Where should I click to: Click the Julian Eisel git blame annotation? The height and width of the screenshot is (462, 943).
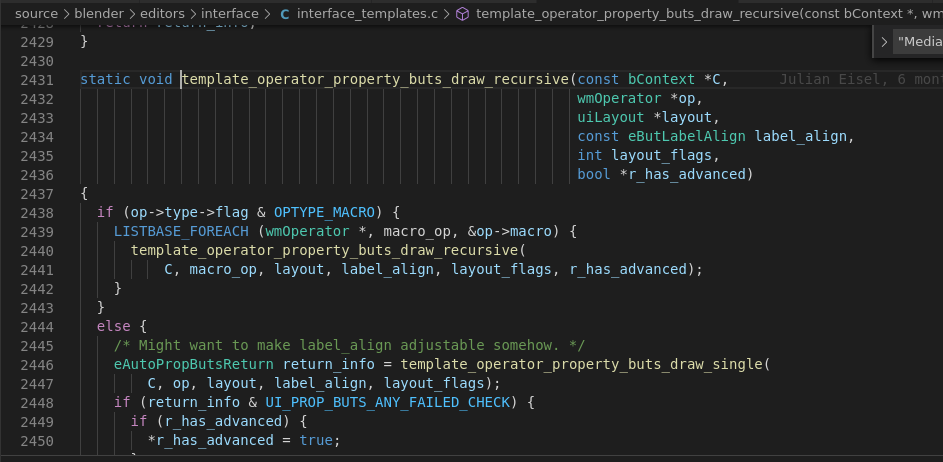(x=861, y=79)
